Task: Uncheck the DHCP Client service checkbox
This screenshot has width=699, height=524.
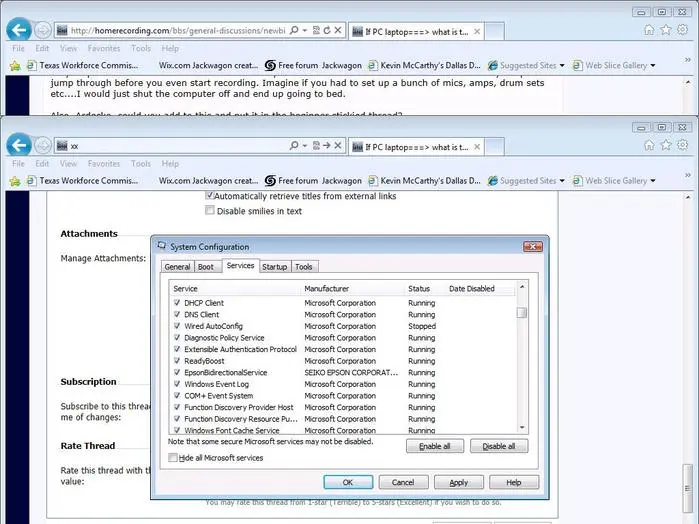Action: (177, 303)
